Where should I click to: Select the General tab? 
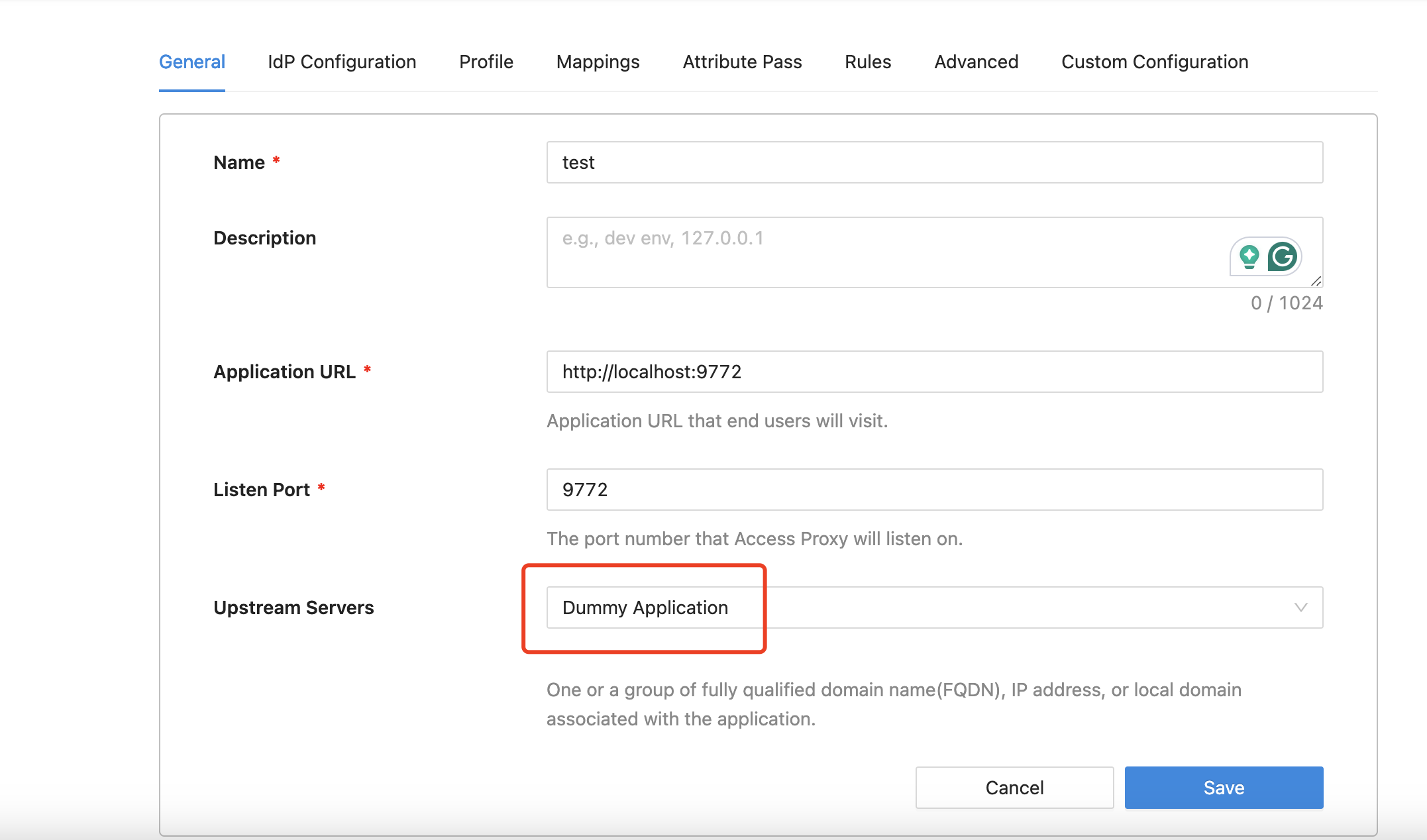pos(192,62)
